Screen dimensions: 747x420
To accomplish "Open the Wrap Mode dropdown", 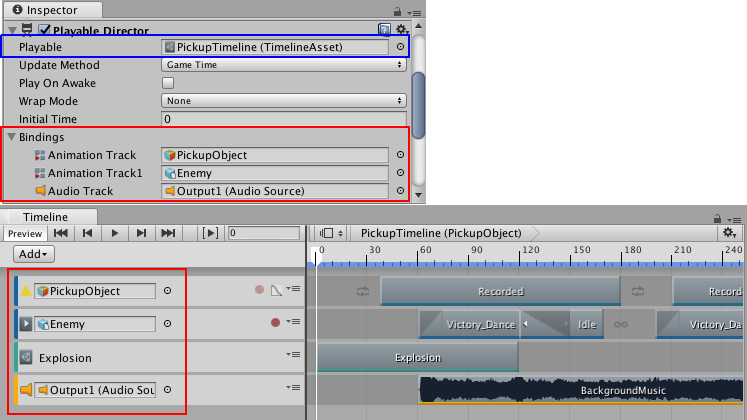I will pos(284,101).
